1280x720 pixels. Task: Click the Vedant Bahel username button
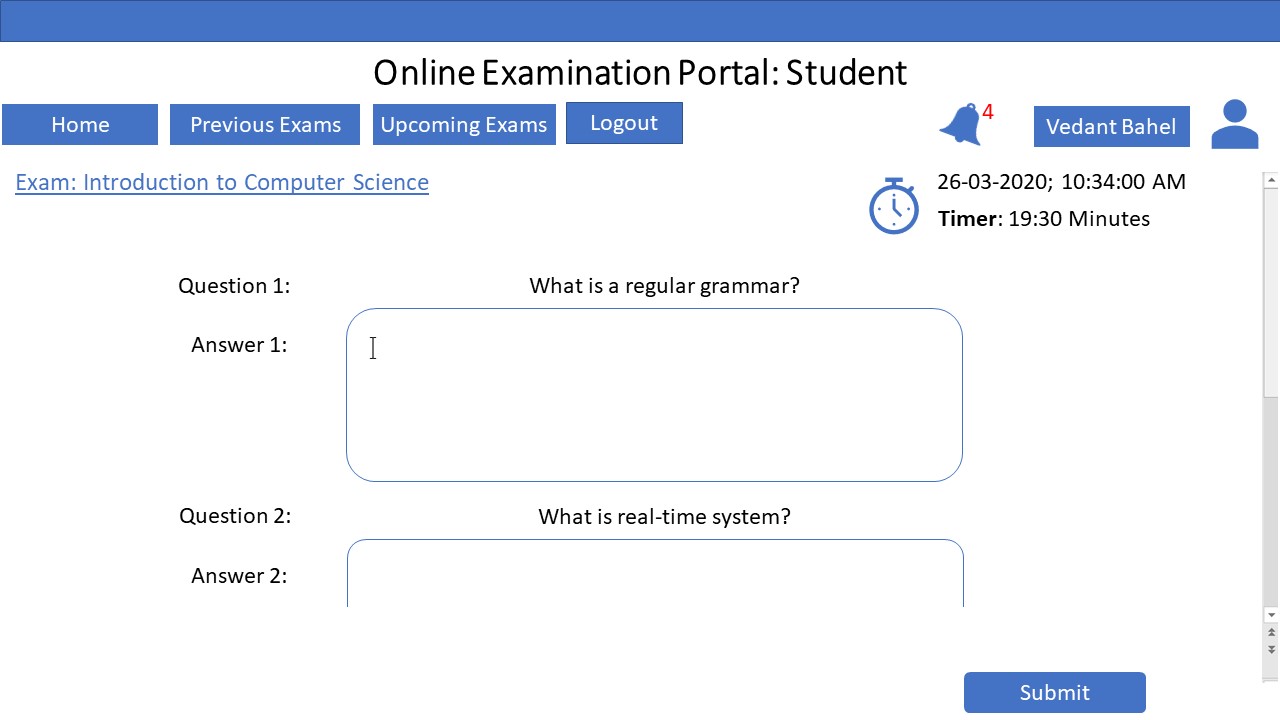(x=1111, y=127)
